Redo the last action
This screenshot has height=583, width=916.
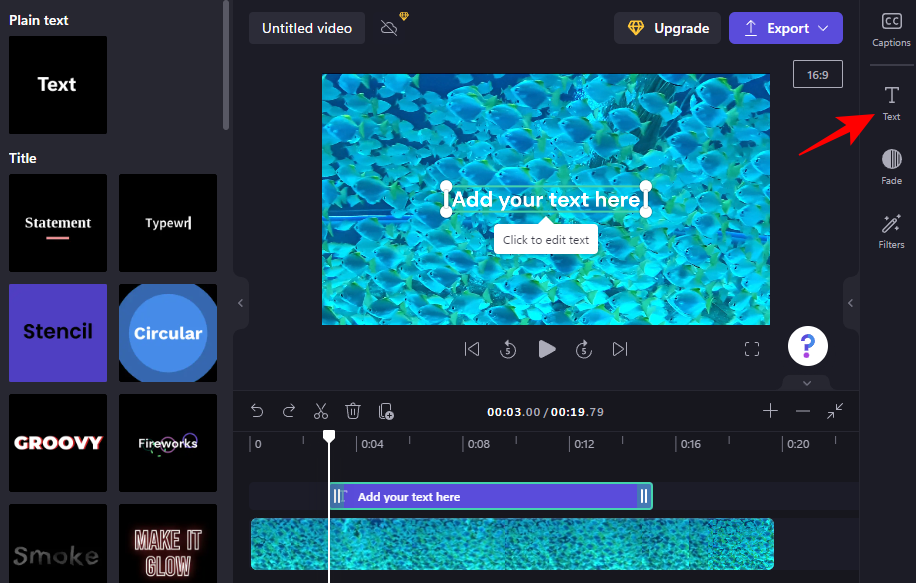[x=289, y=411]
